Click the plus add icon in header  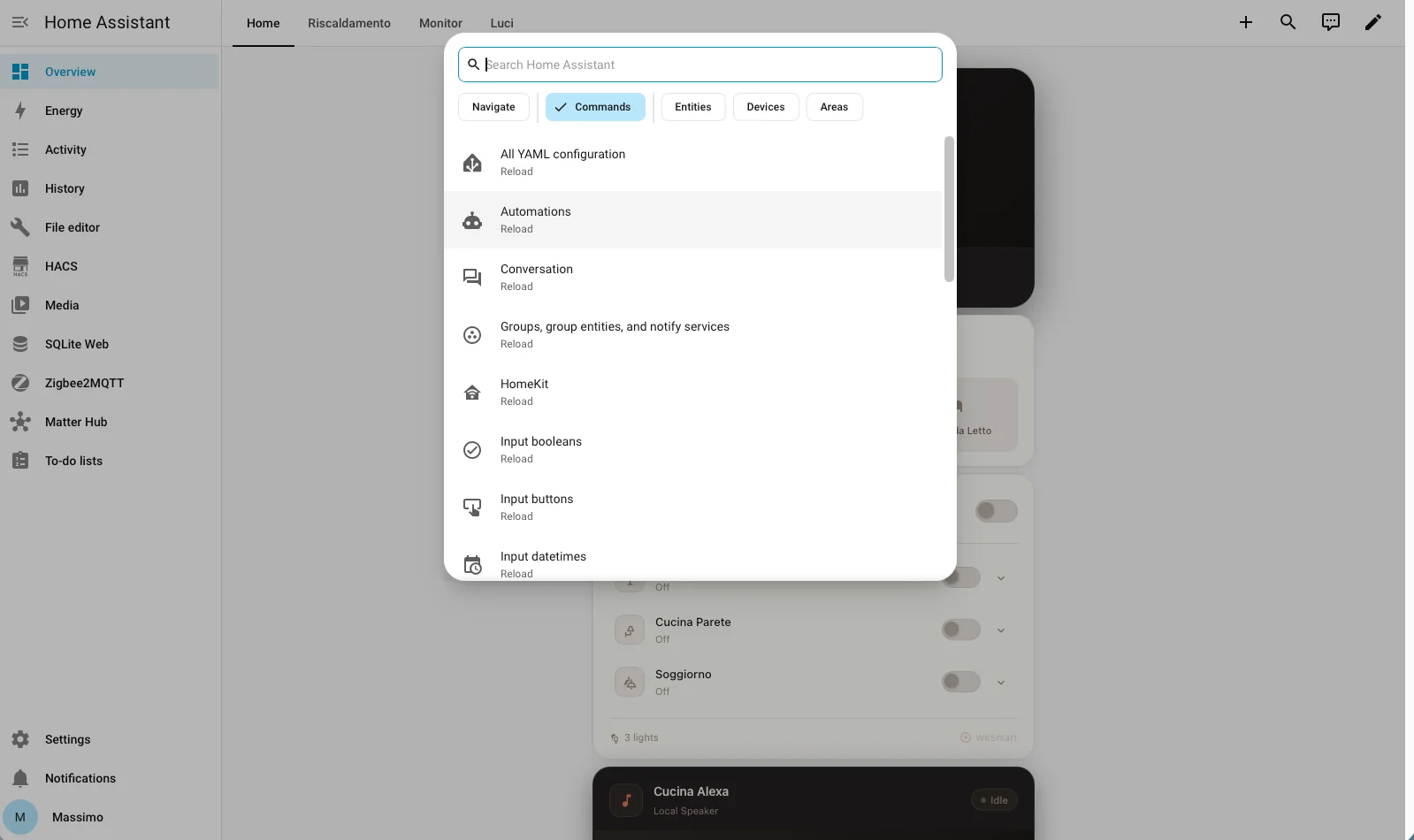tap(1245, 22)
